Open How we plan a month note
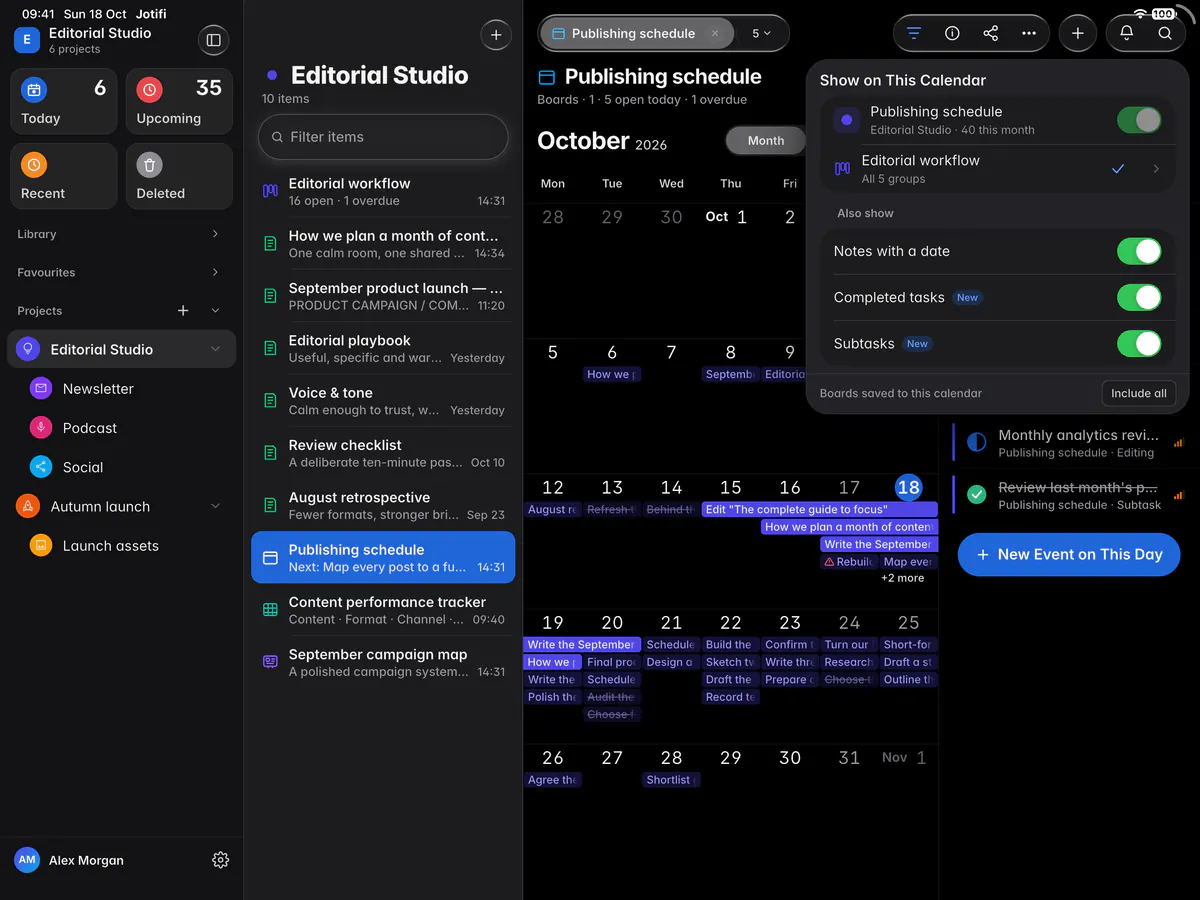Image resolution: width=1200 pixels, height=900 pixels. 382,244
